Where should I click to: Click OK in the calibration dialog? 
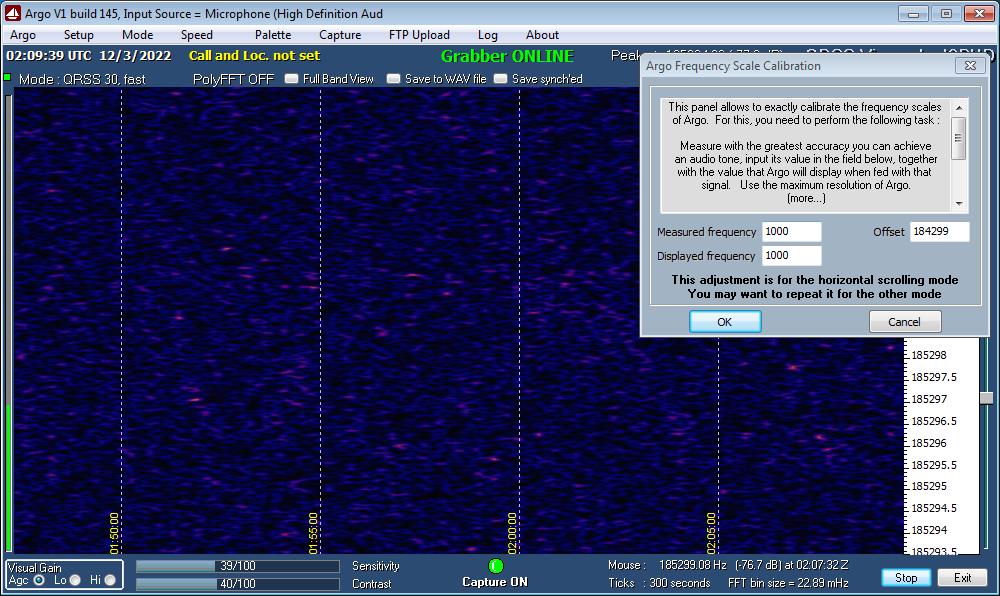point(724,322)
